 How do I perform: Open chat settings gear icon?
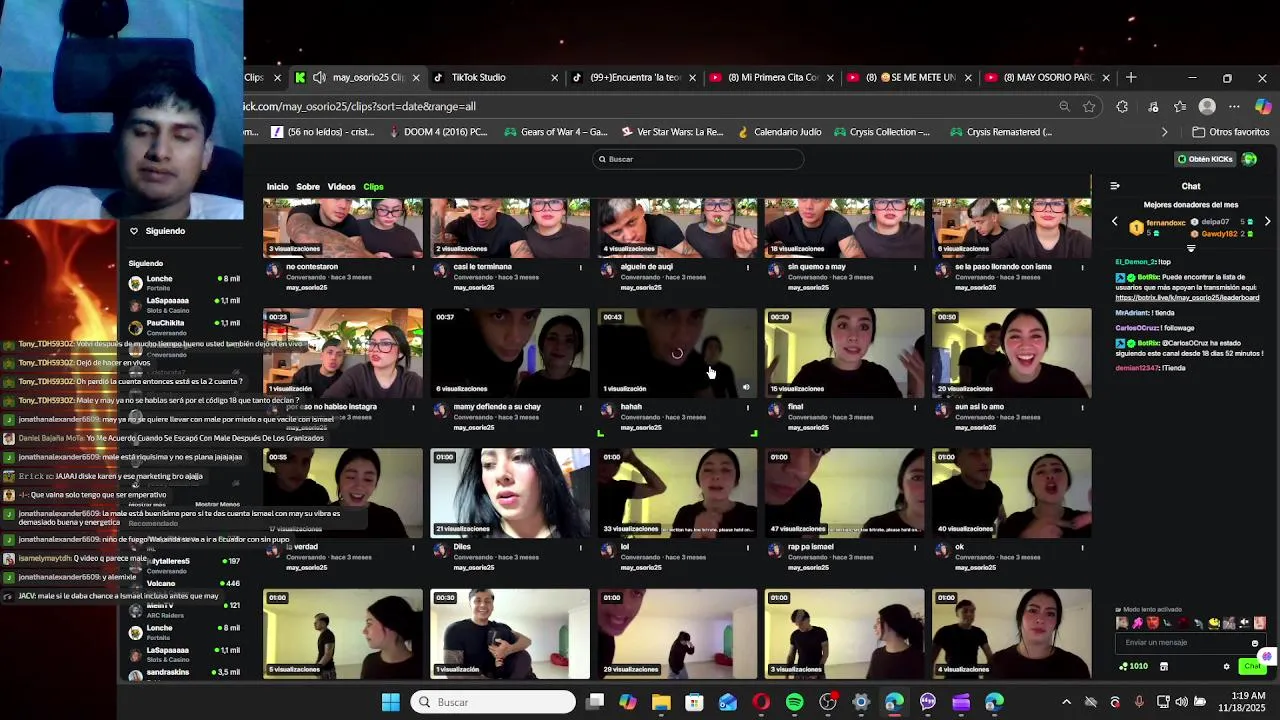[x=1226, y=666]
